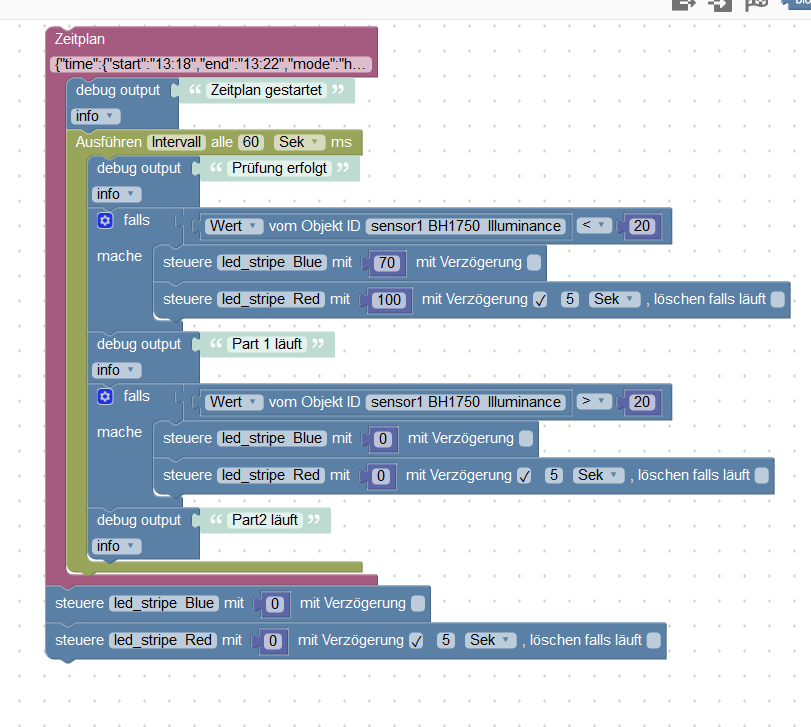The height and width of the screenshot is (727, 811).
Task: Change the < comparison operator dropdown
Action: point(594,225)
